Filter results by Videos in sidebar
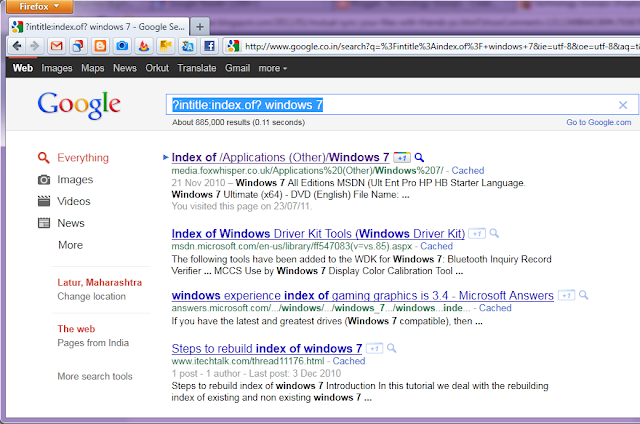640x424 pixels. [x=74, y=201]
